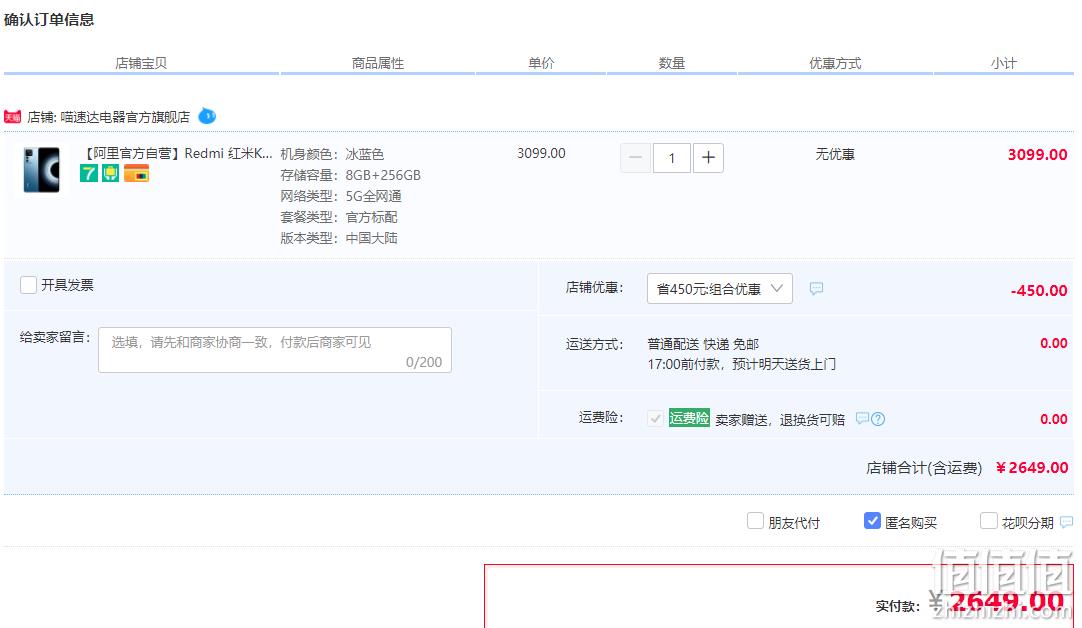Click the 存储容量: 8GB+256GB attribute text
1082x628 pixels.
point(351,175)
